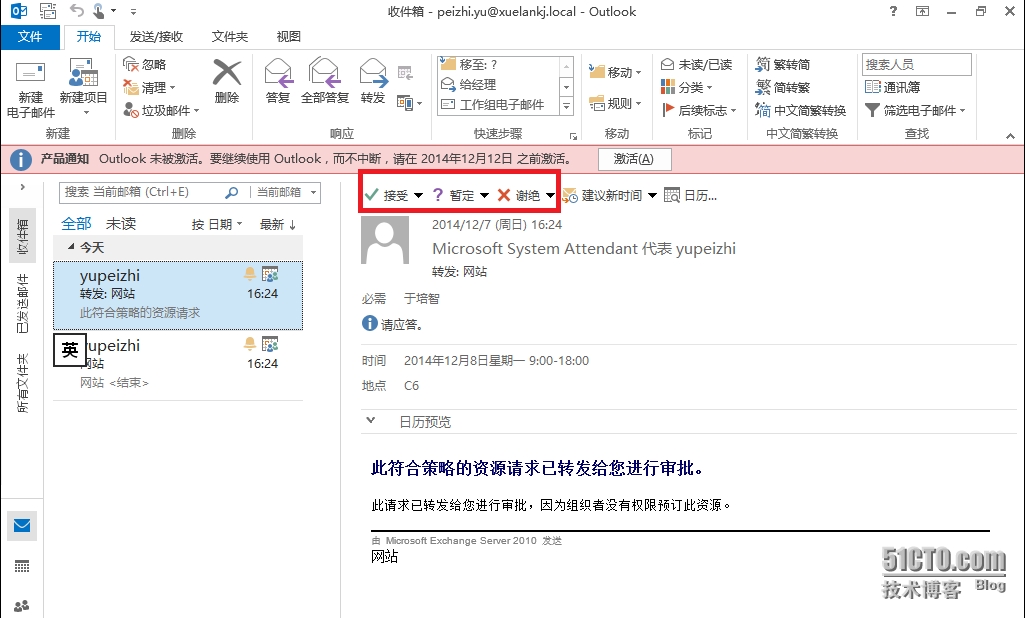The image size is (1025, 618).
Task: Open the Propose New Time dropdown arrow
Action: coord(652,195)
